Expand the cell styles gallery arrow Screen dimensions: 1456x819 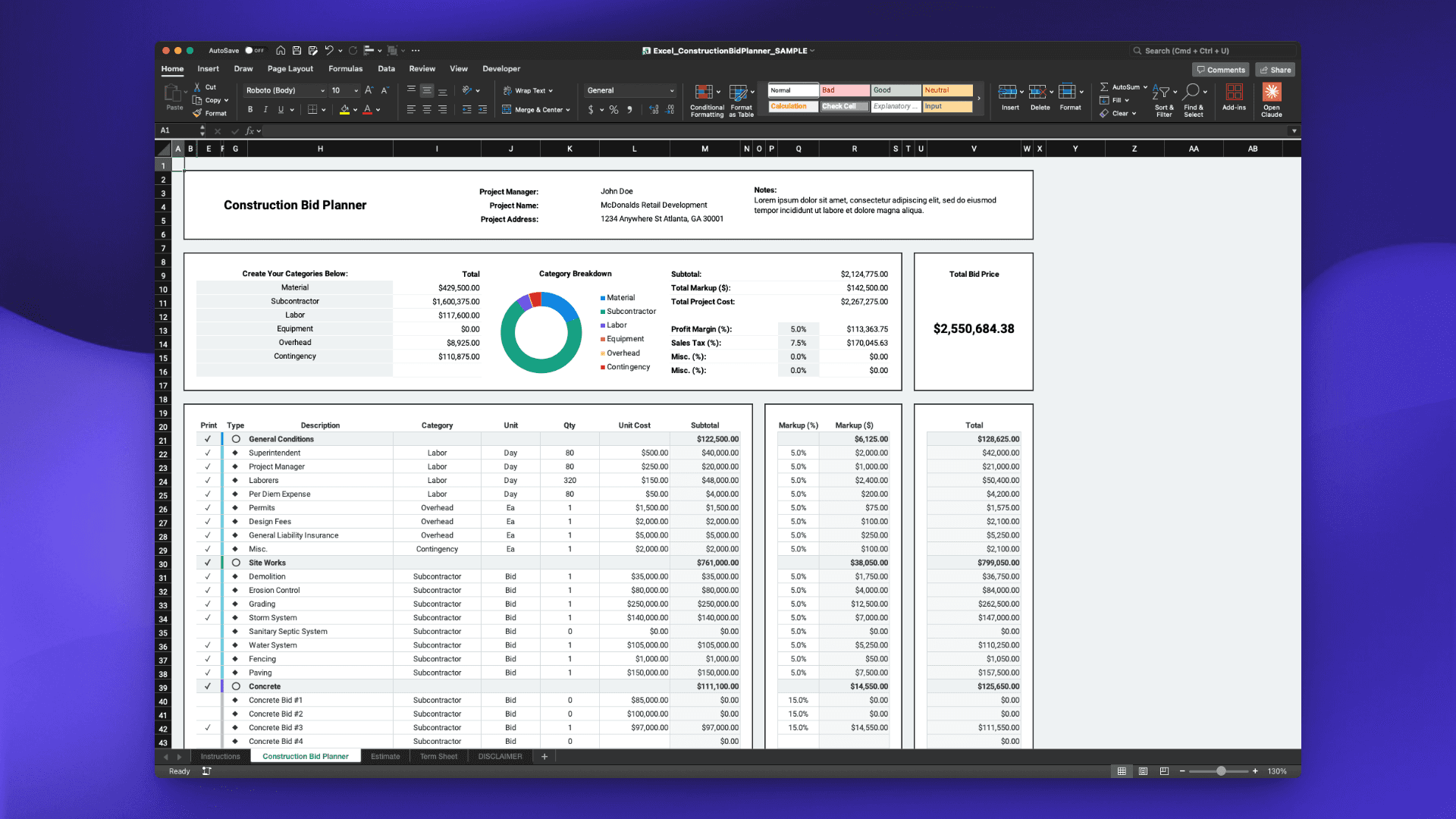(x=979, y=98)
